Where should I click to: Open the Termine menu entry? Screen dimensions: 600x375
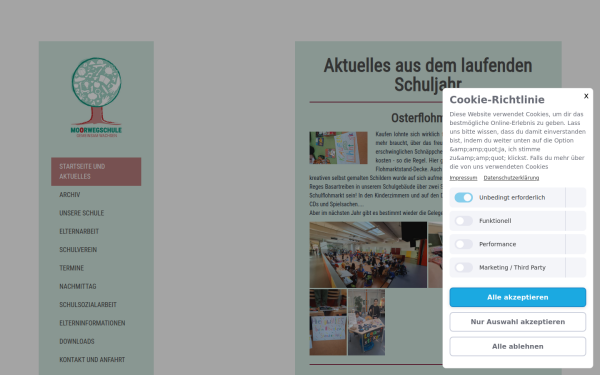coord(72,268)
